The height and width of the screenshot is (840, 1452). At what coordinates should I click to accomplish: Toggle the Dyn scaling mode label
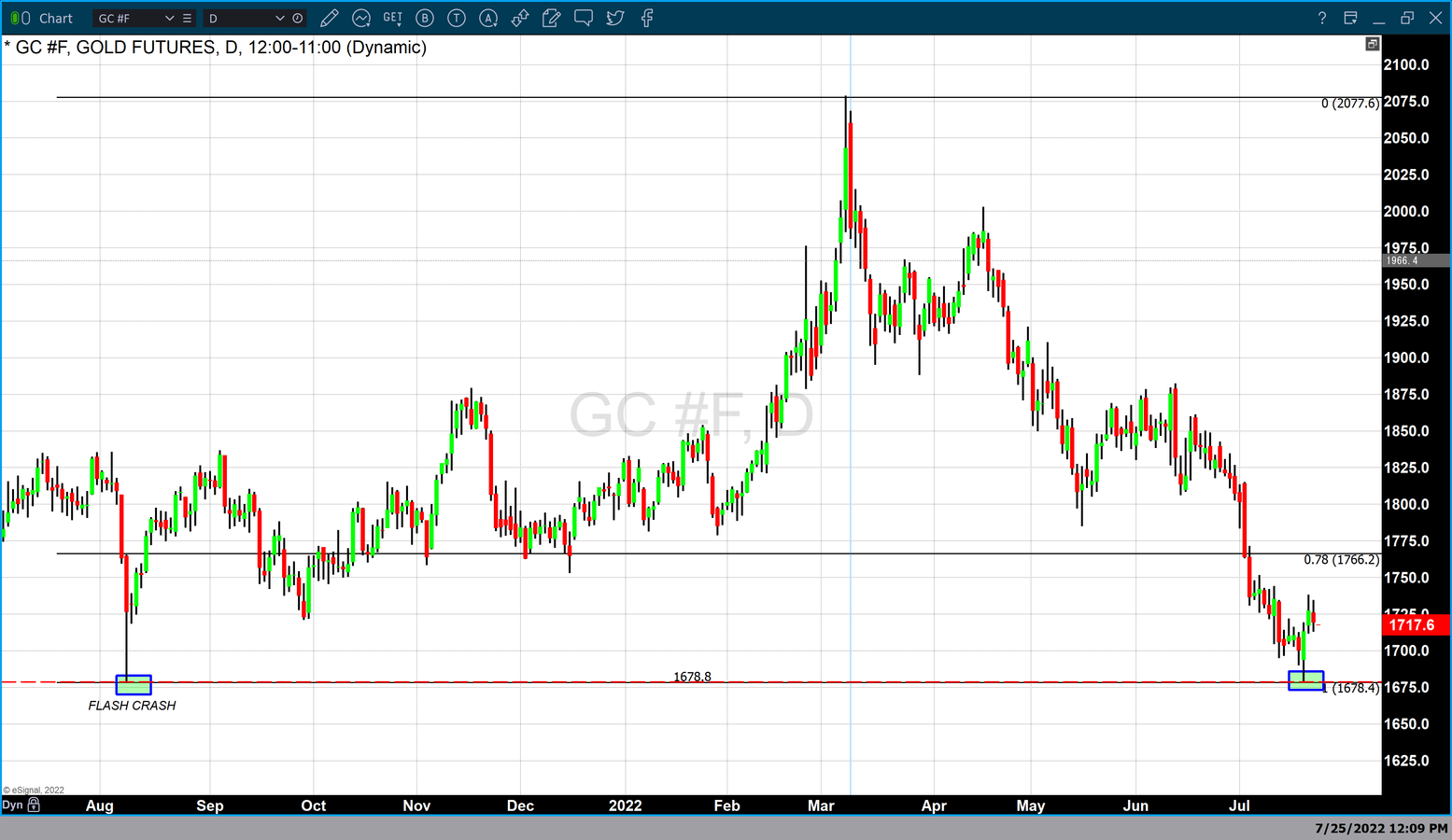point(12,805)
